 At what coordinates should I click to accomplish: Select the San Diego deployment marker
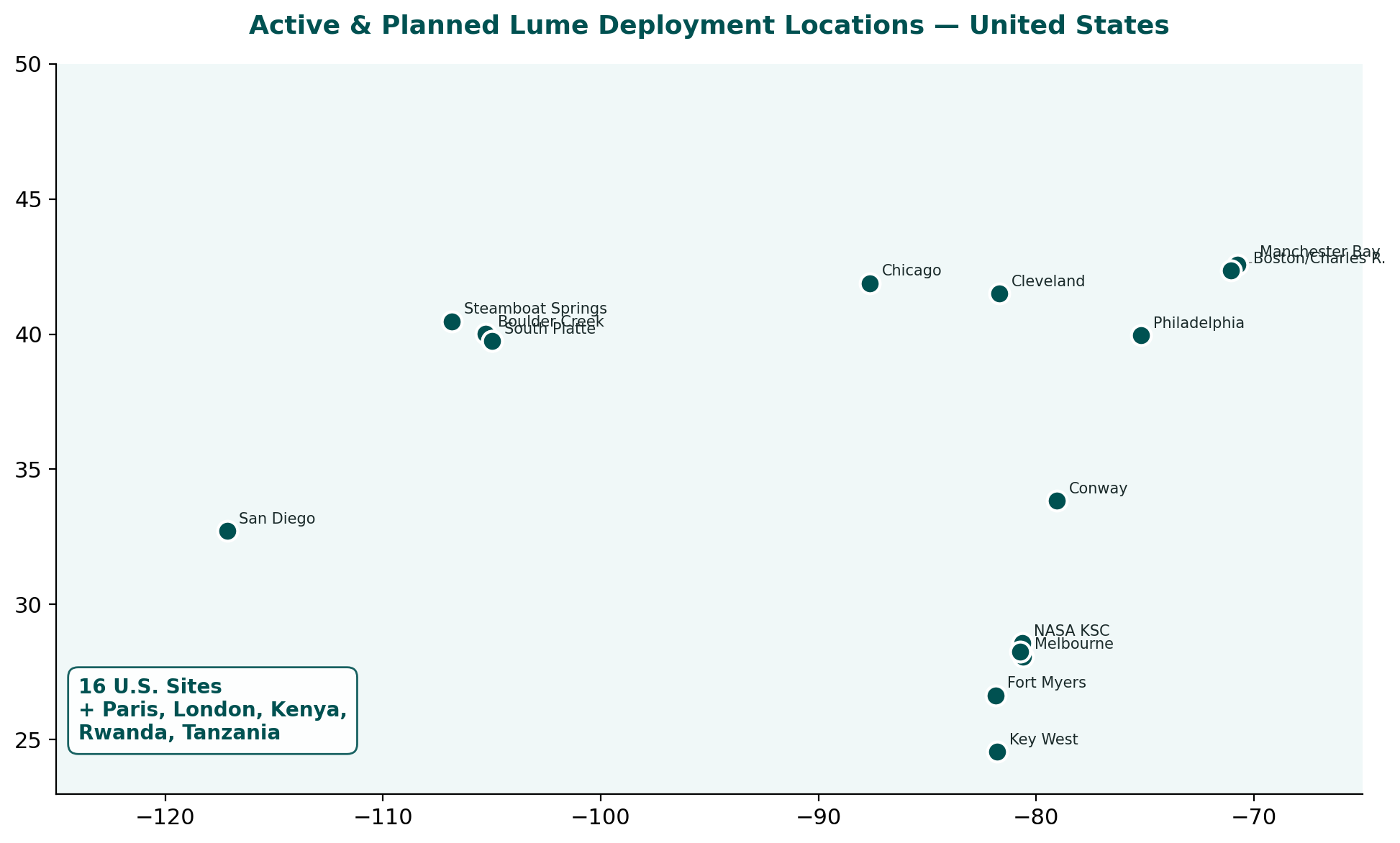point(227,531)
